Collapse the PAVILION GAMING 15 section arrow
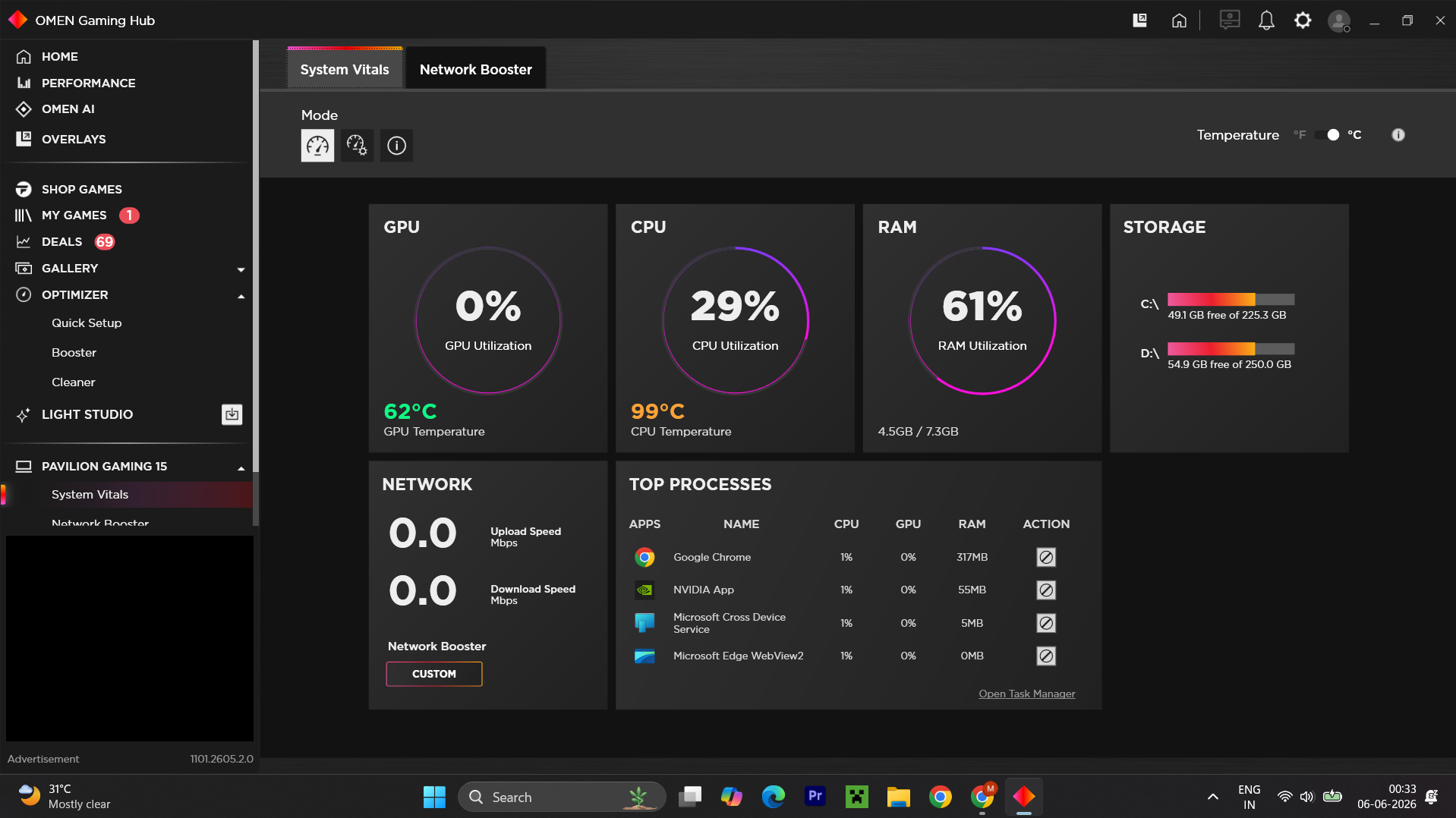1456x818 pixels. point(241,468)
